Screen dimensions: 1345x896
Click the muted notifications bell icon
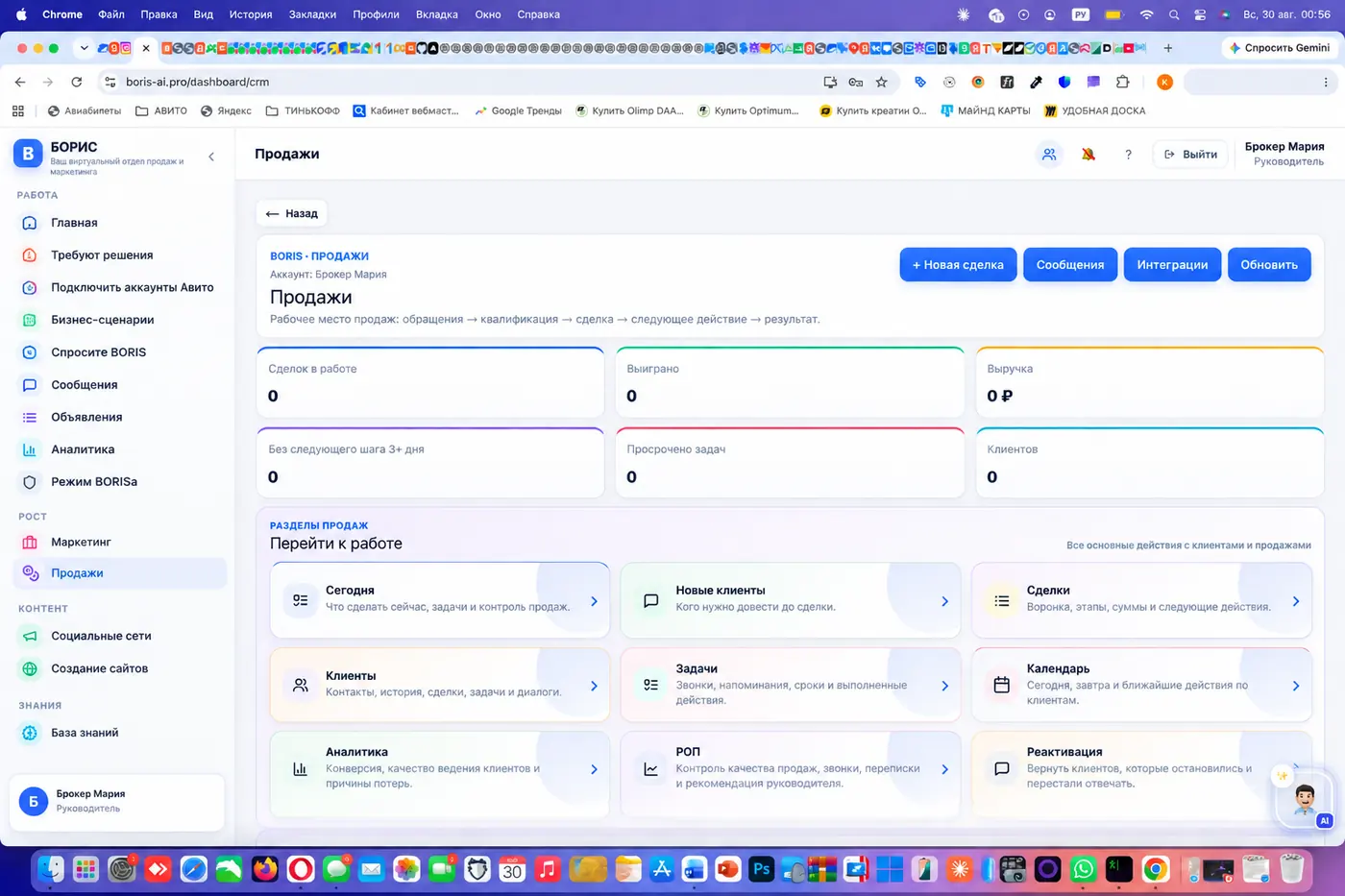click(1088, 154)
